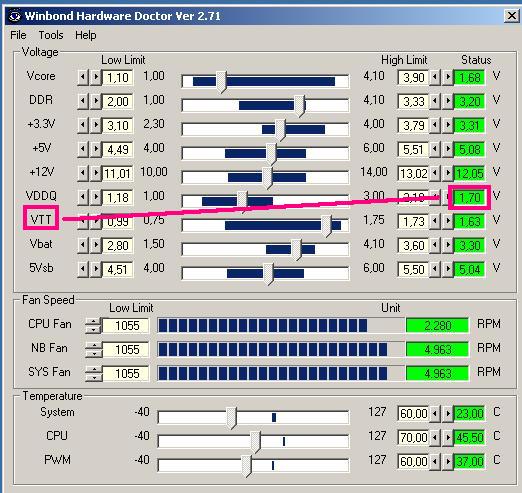Click the +12V voltage slider handle
522x493 pixels.
pos(267,178)
